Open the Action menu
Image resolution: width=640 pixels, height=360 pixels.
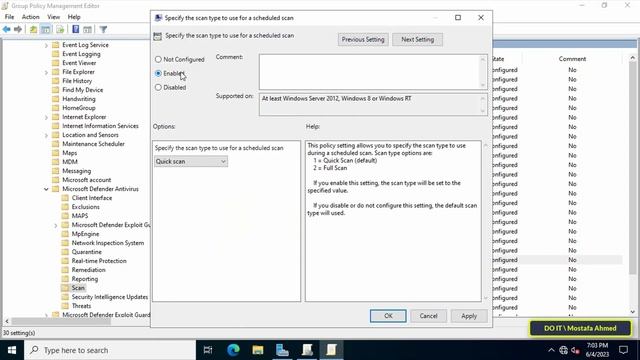point(31,17)
